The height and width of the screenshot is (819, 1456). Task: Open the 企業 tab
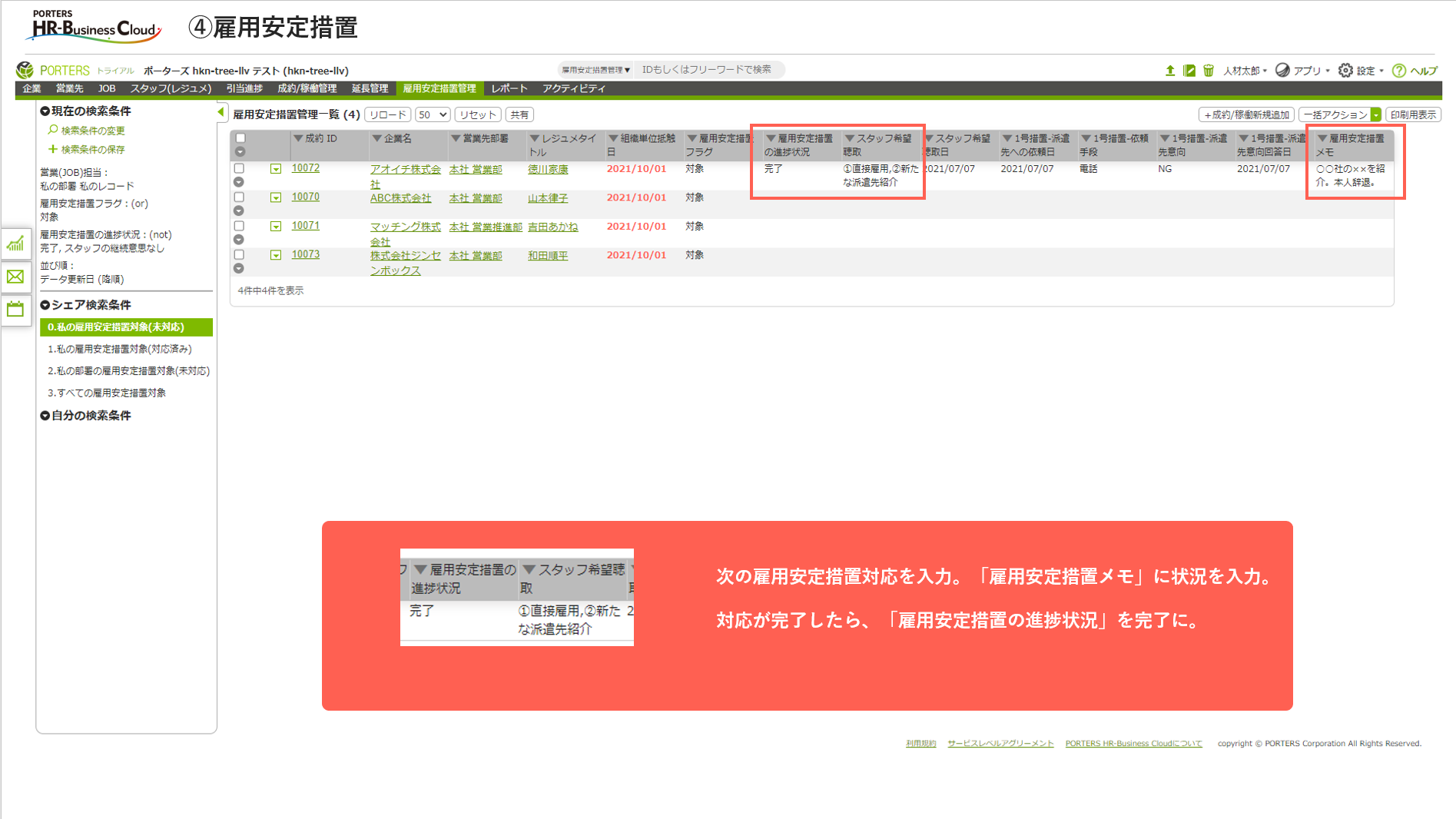[x=32, y=88]
